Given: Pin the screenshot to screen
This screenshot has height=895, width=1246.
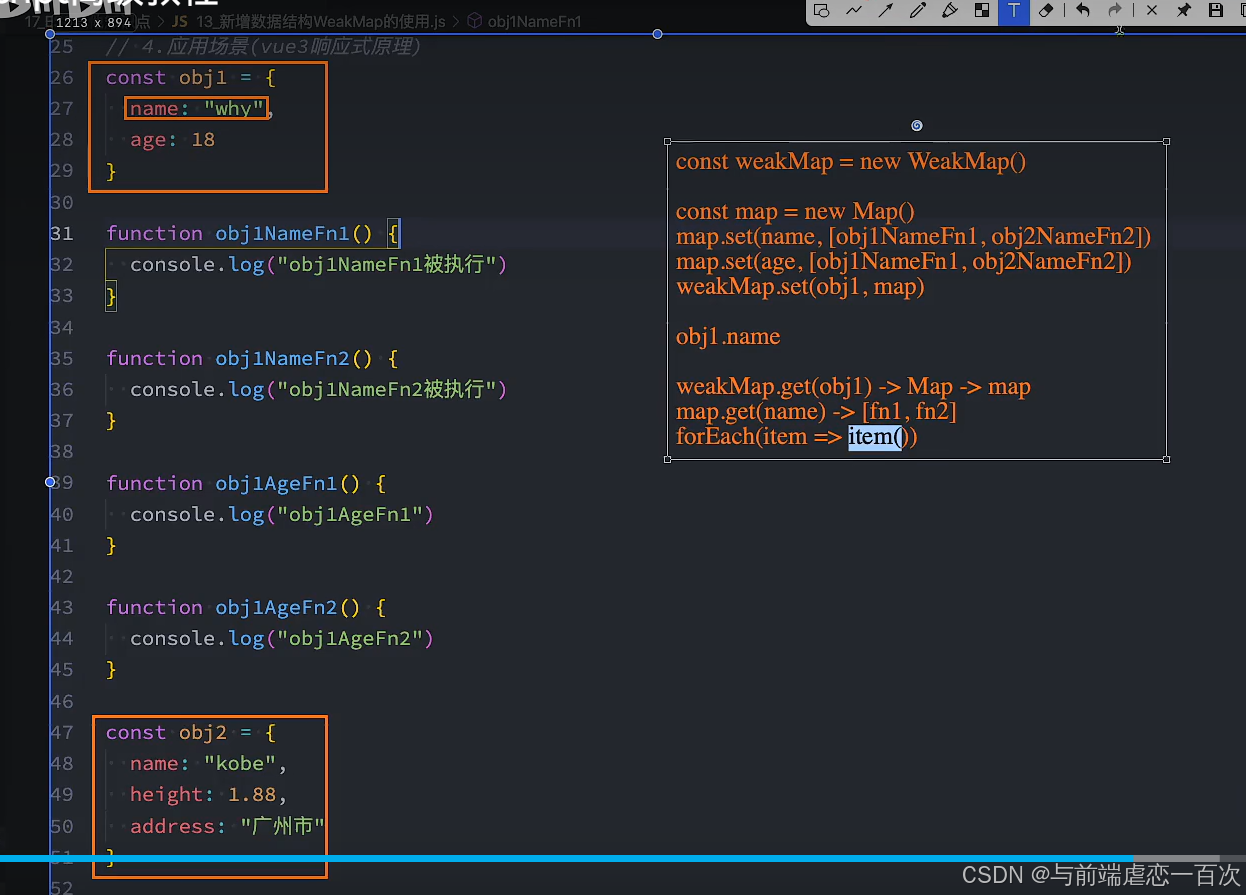Looking at the screenshot, I should coord(1184,11).
